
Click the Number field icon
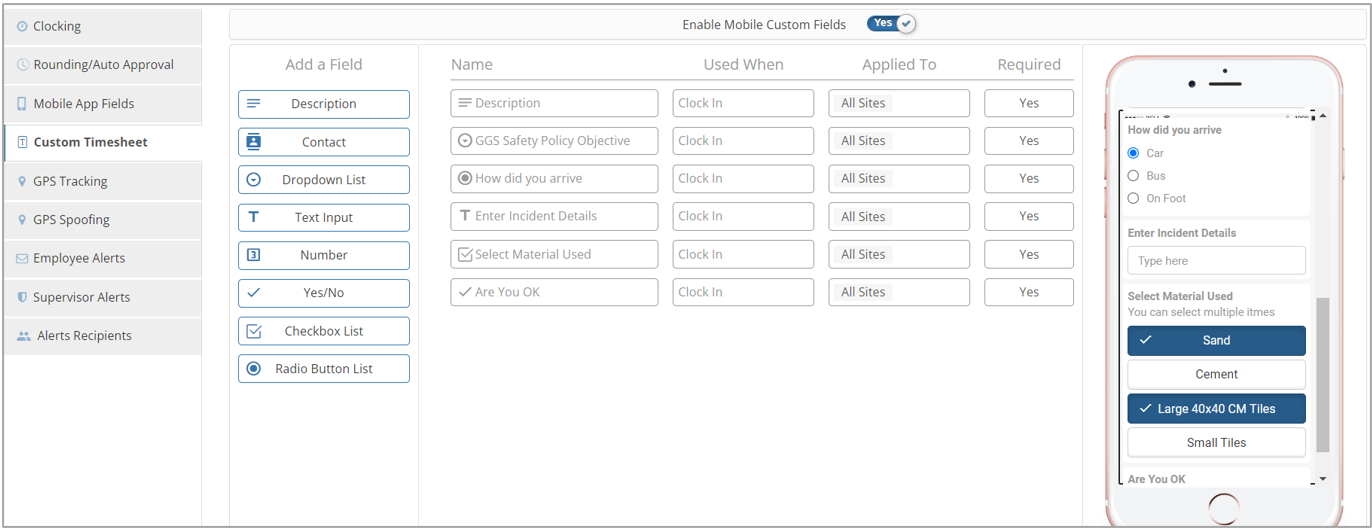(254, 255)
